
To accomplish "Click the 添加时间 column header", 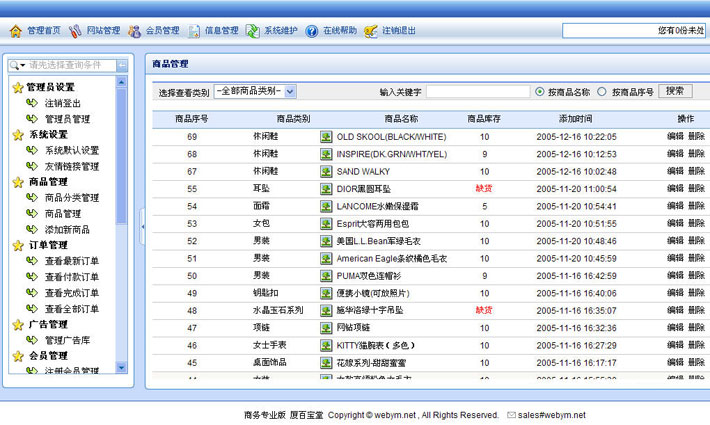I will 576,119.
